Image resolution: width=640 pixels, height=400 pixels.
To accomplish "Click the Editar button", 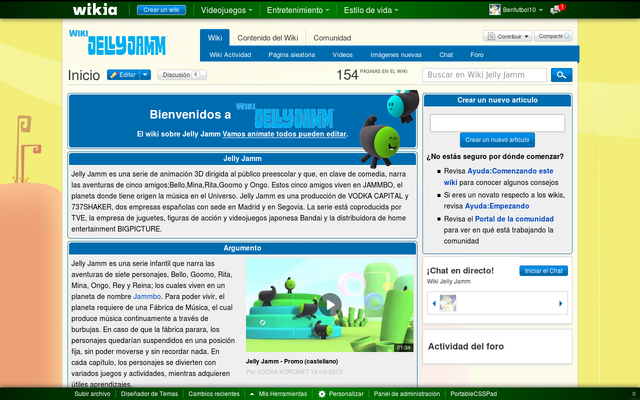I will pos(123,75).
